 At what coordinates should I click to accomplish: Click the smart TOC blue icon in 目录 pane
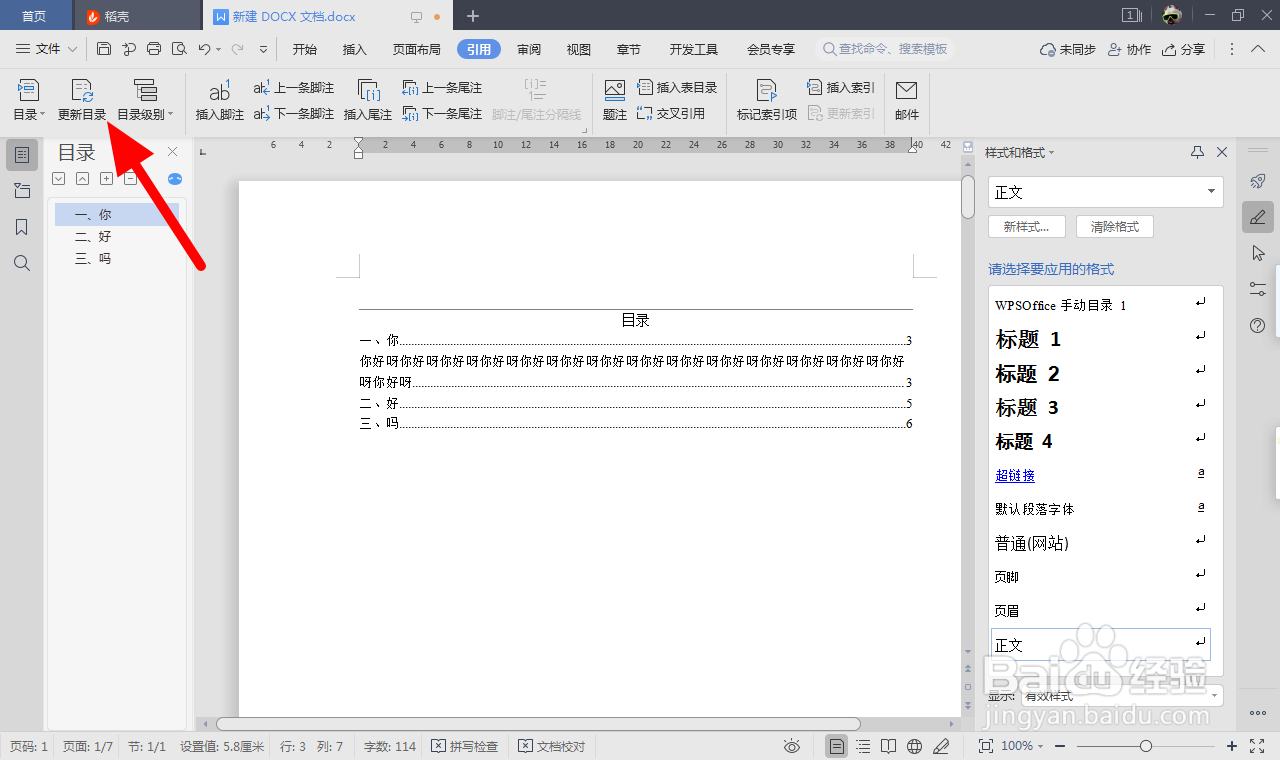[175, 179]
